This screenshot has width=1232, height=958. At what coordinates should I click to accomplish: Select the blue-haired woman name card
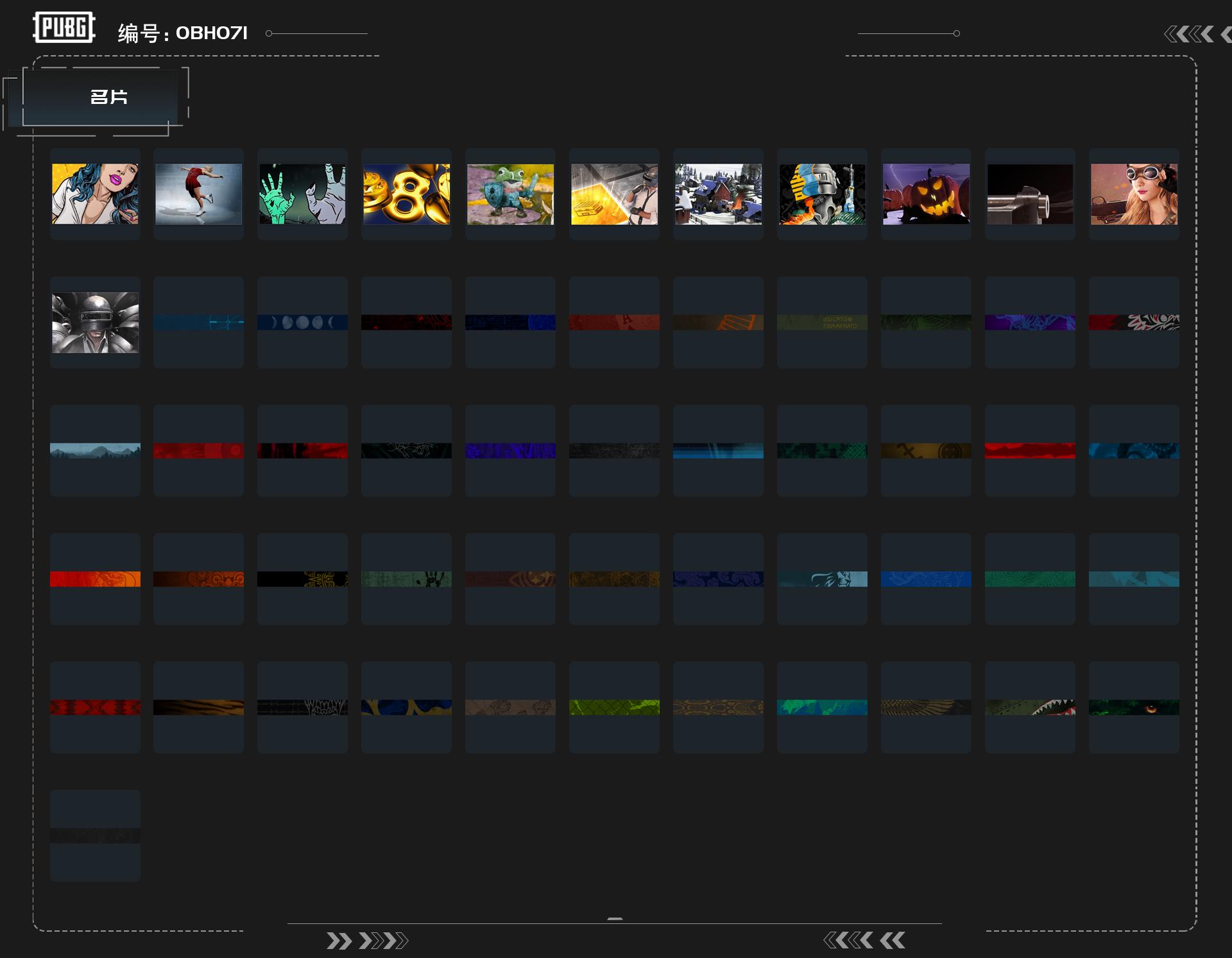pos(95,194)
